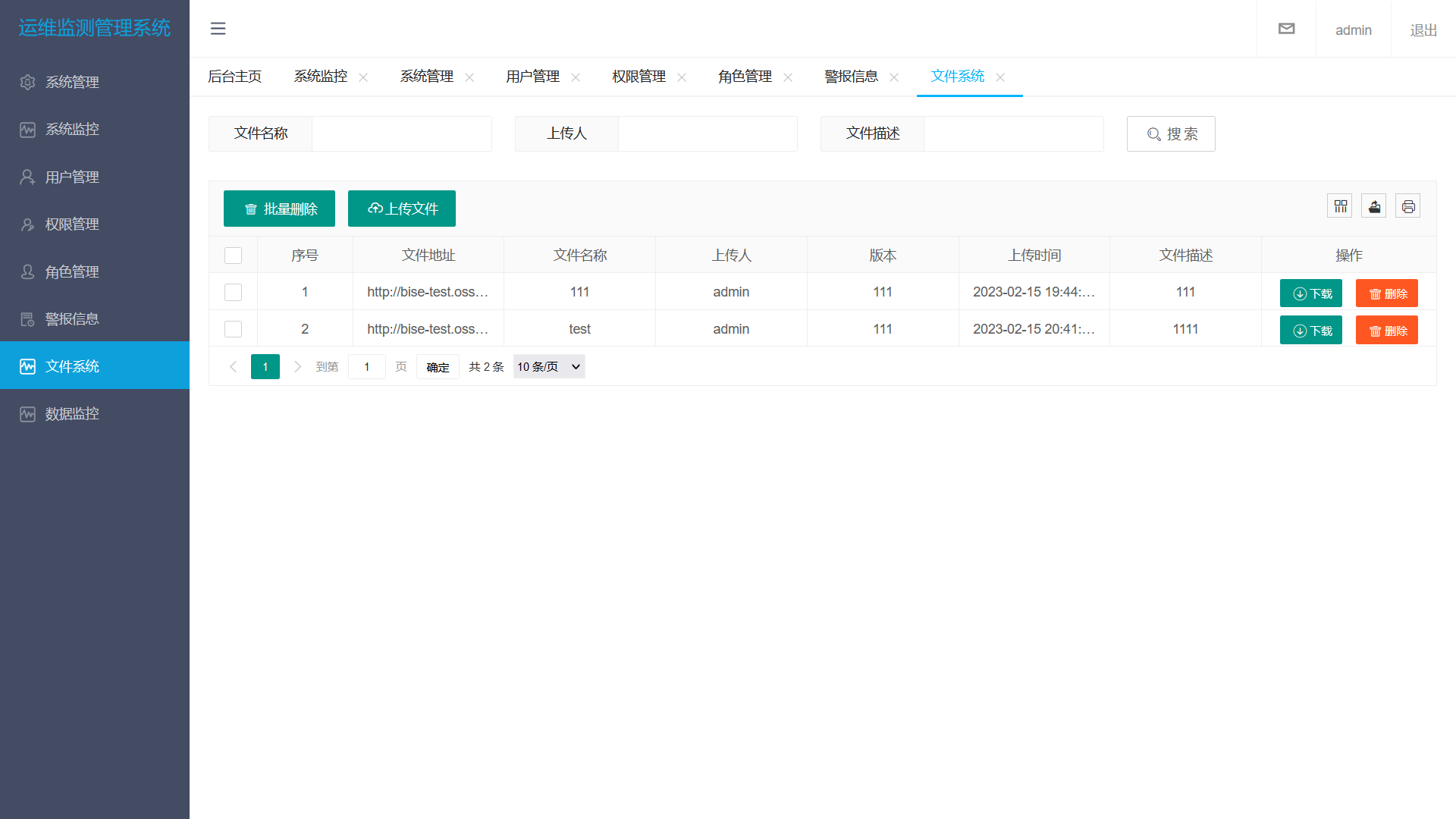
Task: Click the 确定 page jump button
Action: [x=438, y=367]
